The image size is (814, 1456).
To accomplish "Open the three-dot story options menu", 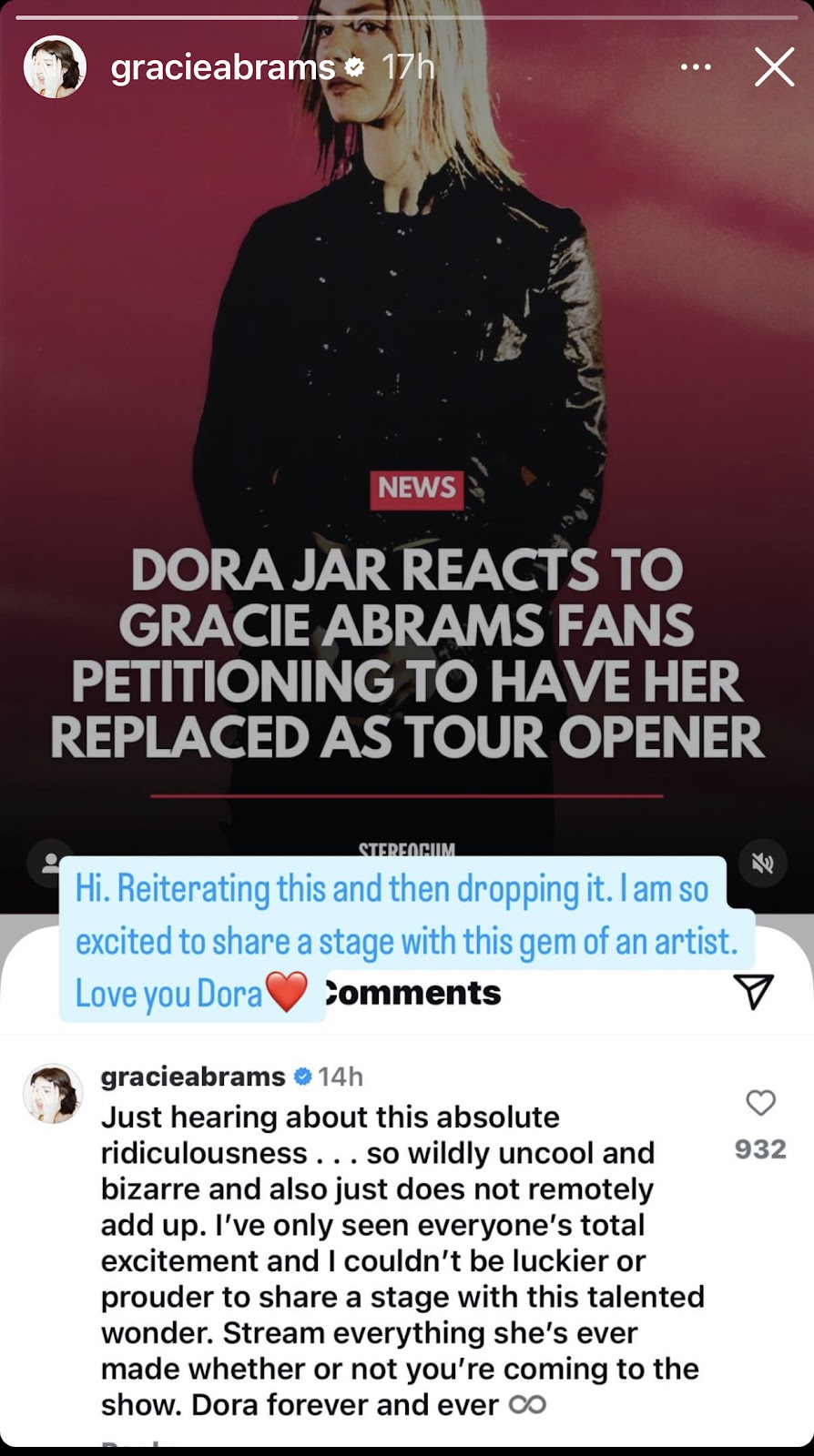I will click(x=696, y=66).
